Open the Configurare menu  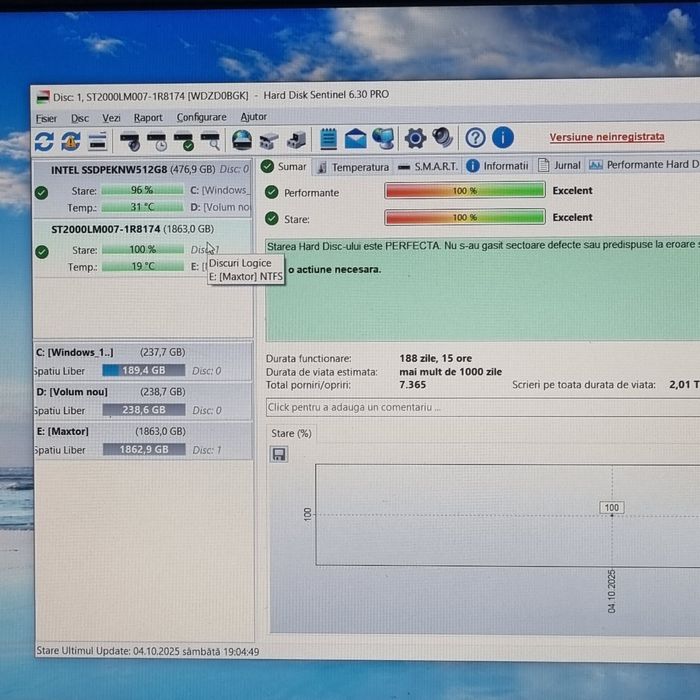[x=201, y=117]
